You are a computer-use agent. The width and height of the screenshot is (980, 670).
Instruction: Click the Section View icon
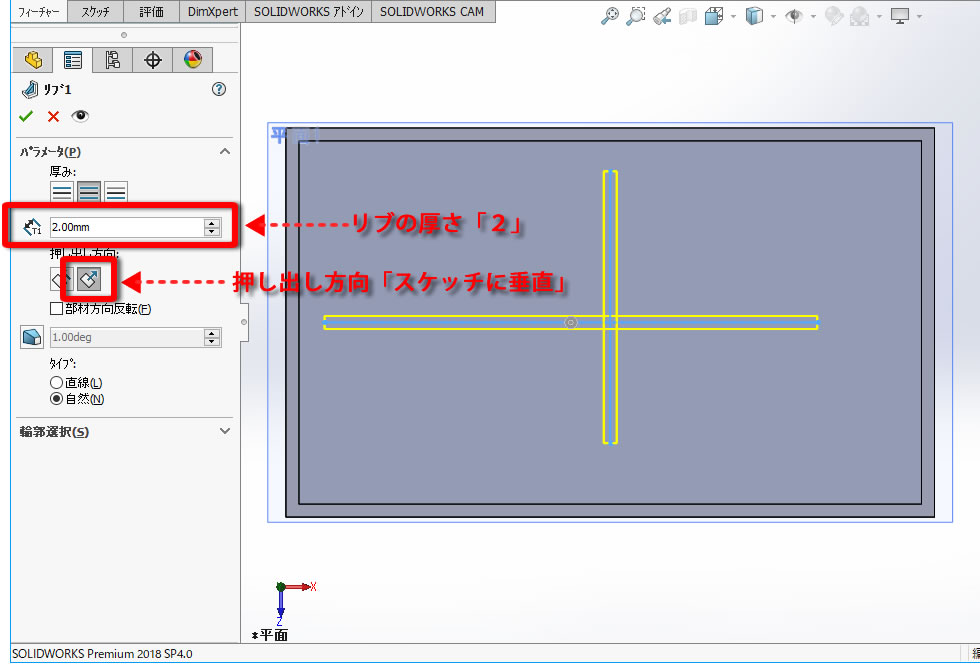coord(688,16)
